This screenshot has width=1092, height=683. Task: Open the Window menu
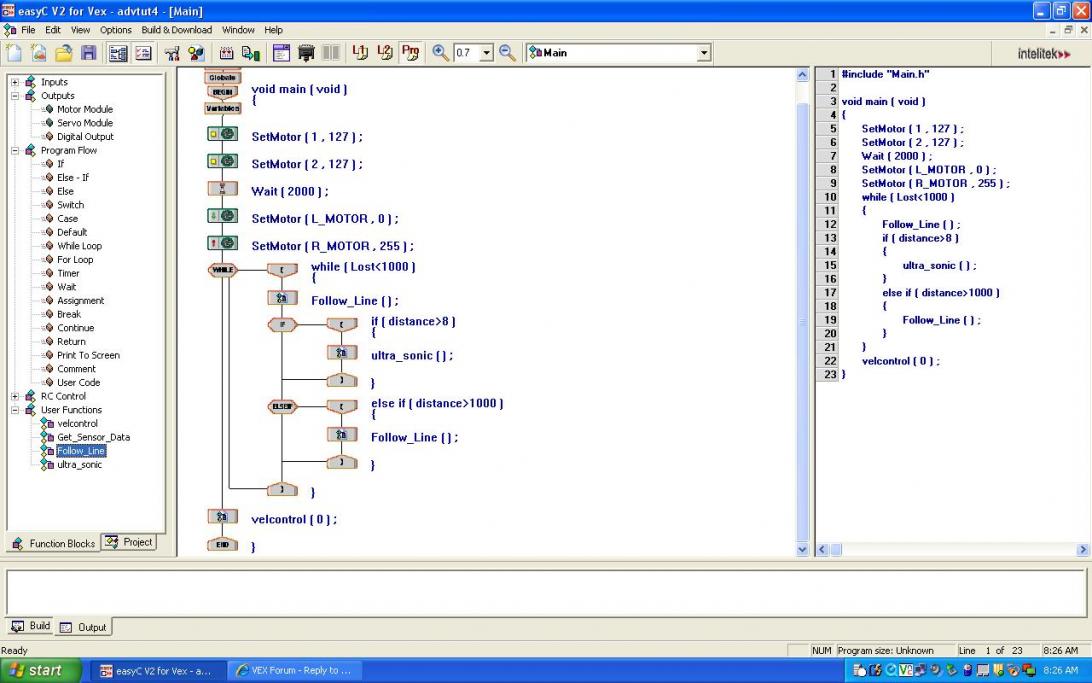(238, 30)
